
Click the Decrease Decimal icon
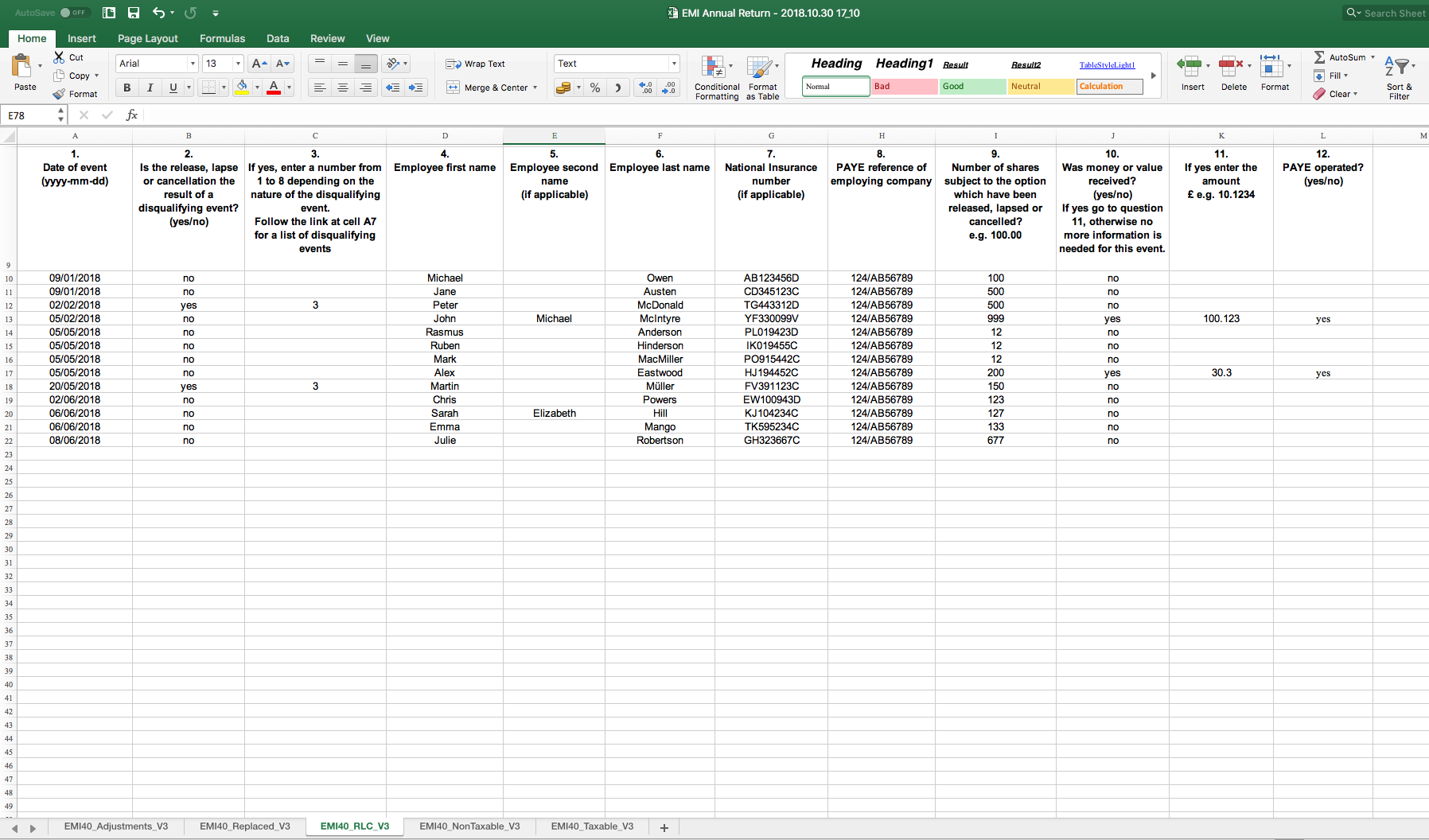(x=668, y=87)
